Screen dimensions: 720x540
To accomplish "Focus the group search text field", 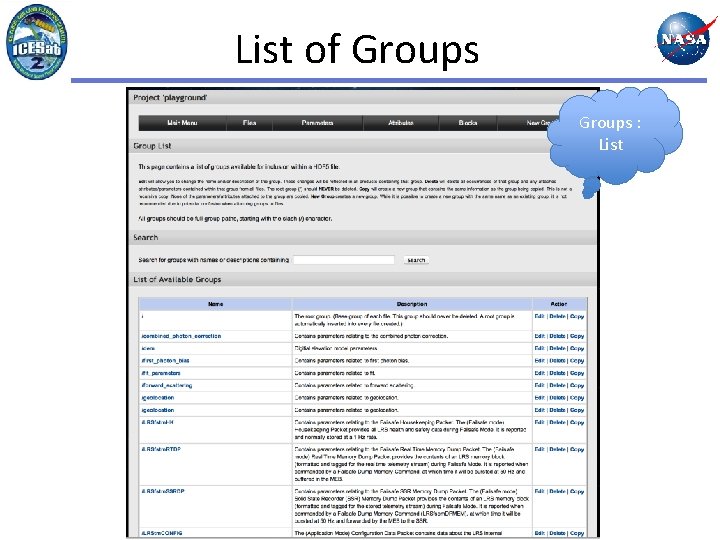I will (x=344, y=260).
